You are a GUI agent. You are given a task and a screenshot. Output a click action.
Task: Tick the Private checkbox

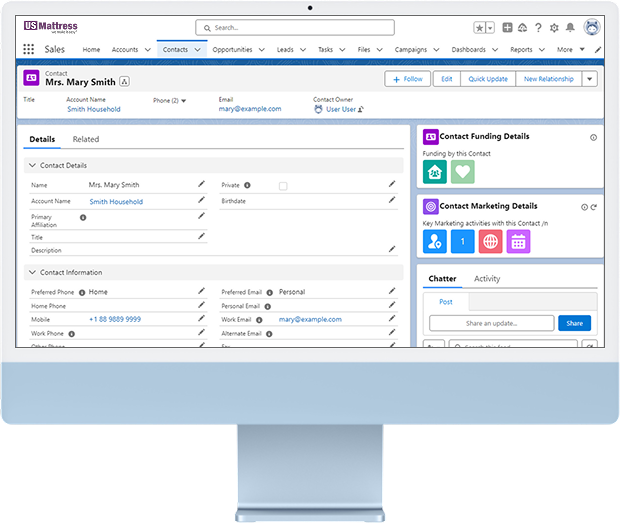tap(283, 186)
